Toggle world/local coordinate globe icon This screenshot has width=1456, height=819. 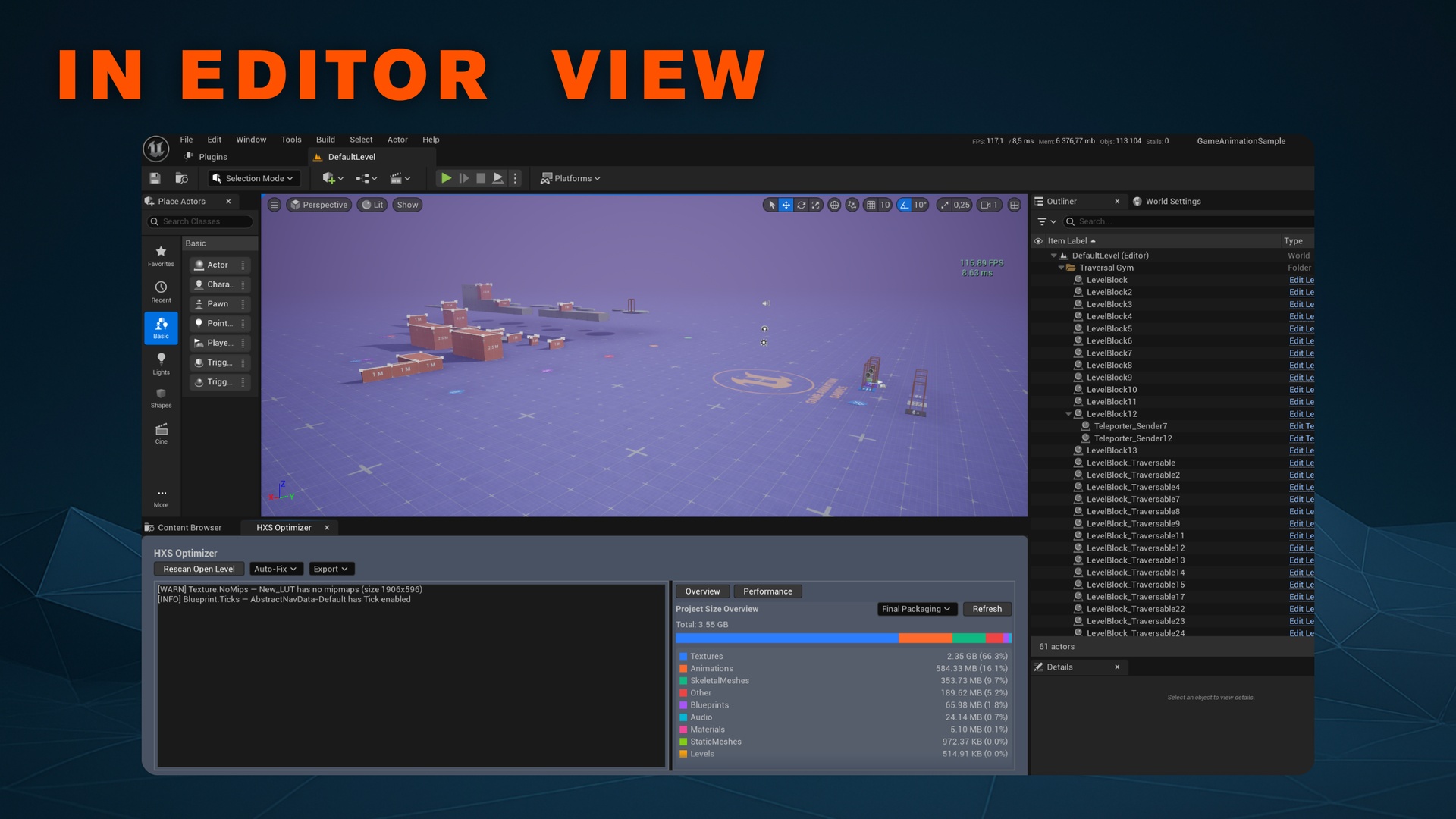[834, 205]
